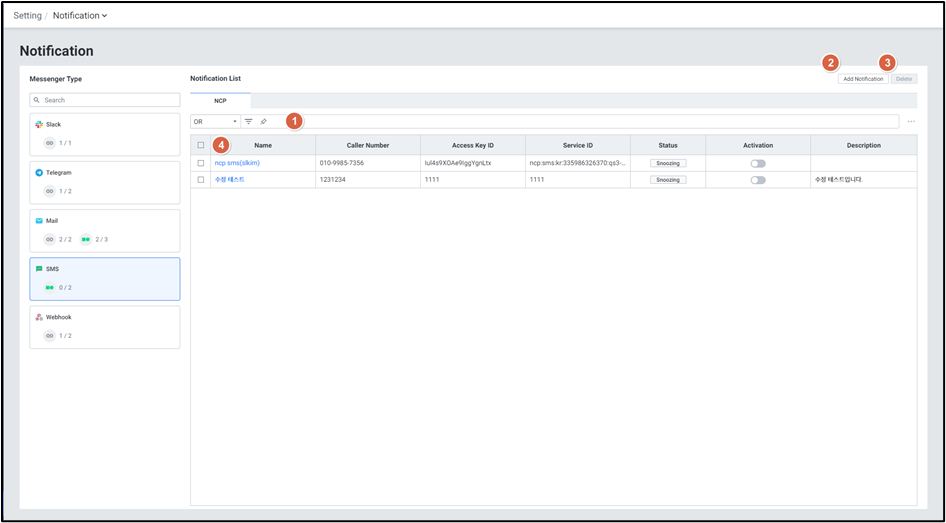946x523 pixels.
Task: Click the Mail envelope icon
Action: click(x=39, y=221)
